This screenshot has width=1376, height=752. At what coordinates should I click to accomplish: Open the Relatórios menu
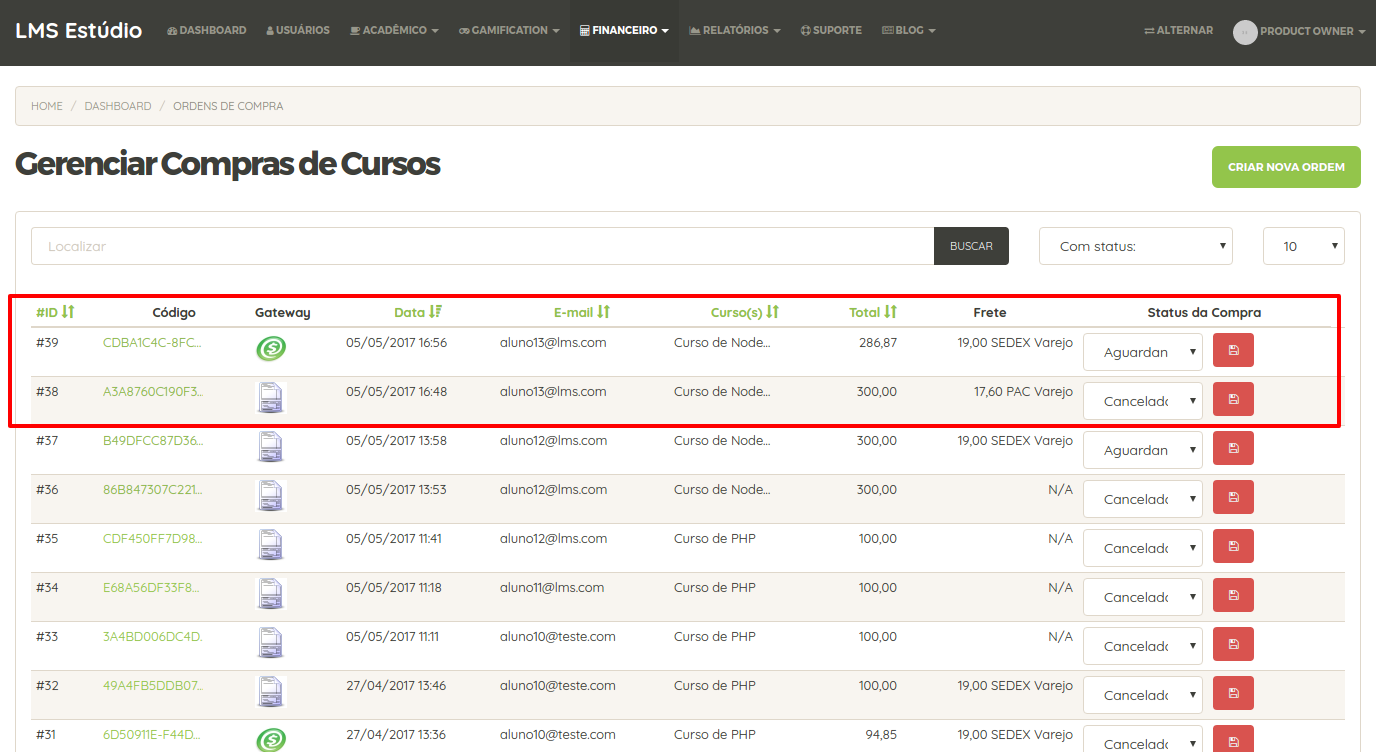click(735, 31)
